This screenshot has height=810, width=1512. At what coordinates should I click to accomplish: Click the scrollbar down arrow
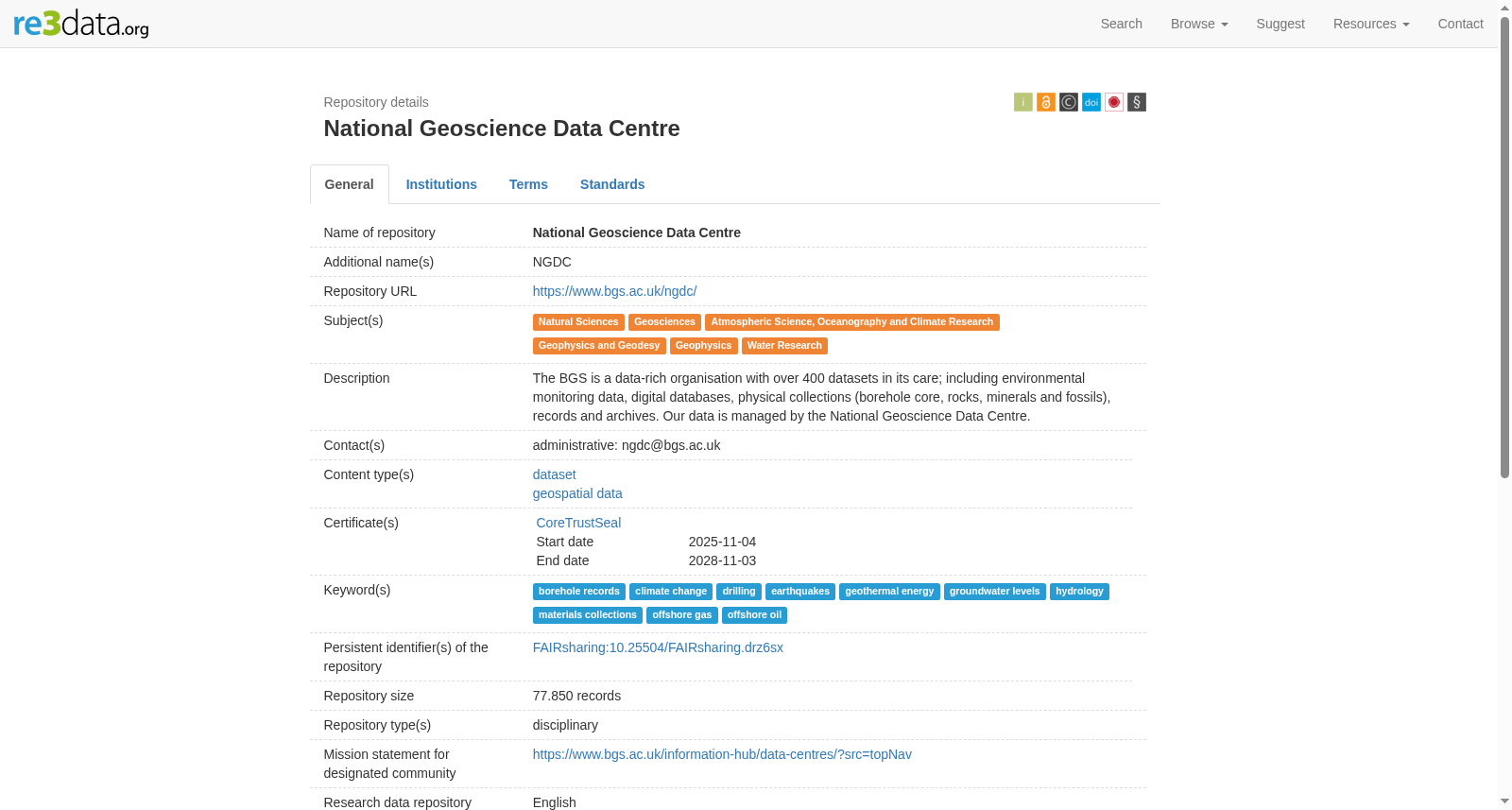1504,802
